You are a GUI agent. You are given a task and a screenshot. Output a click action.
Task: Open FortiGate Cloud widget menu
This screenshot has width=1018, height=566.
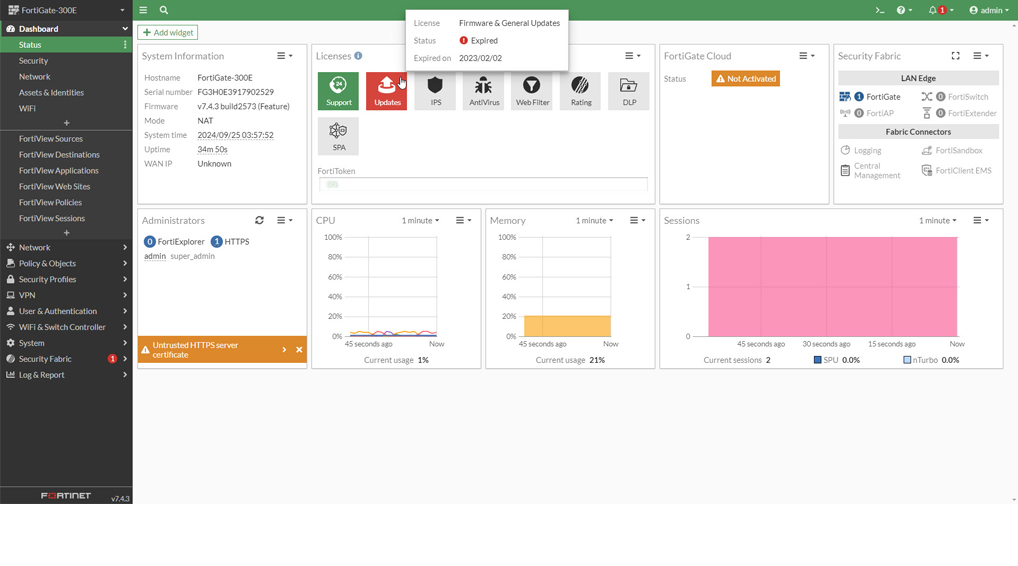click(x=806, y=56)
